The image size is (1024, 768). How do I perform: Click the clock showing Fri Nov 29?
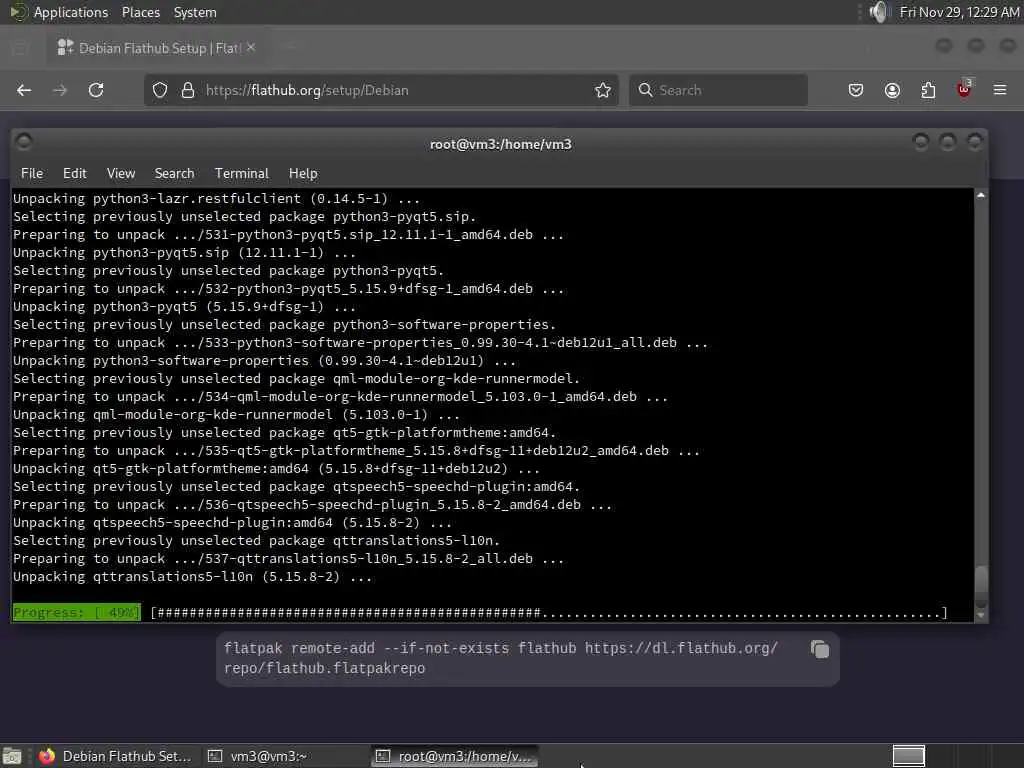pos(959,12)
